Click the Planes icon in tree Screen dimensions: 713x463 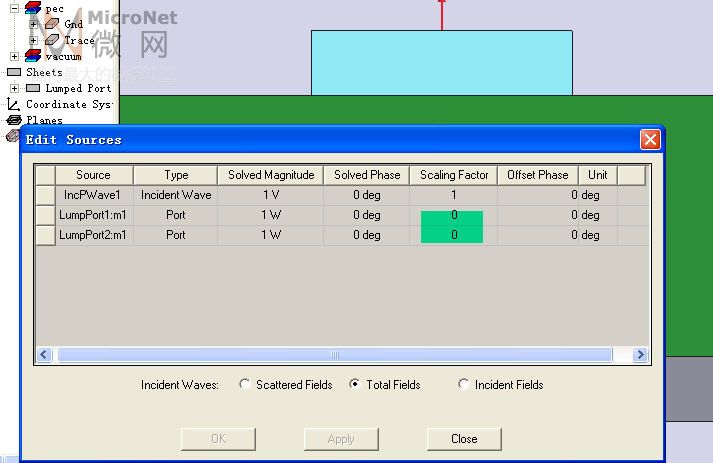pyautogui.click(x=14, y=121)
